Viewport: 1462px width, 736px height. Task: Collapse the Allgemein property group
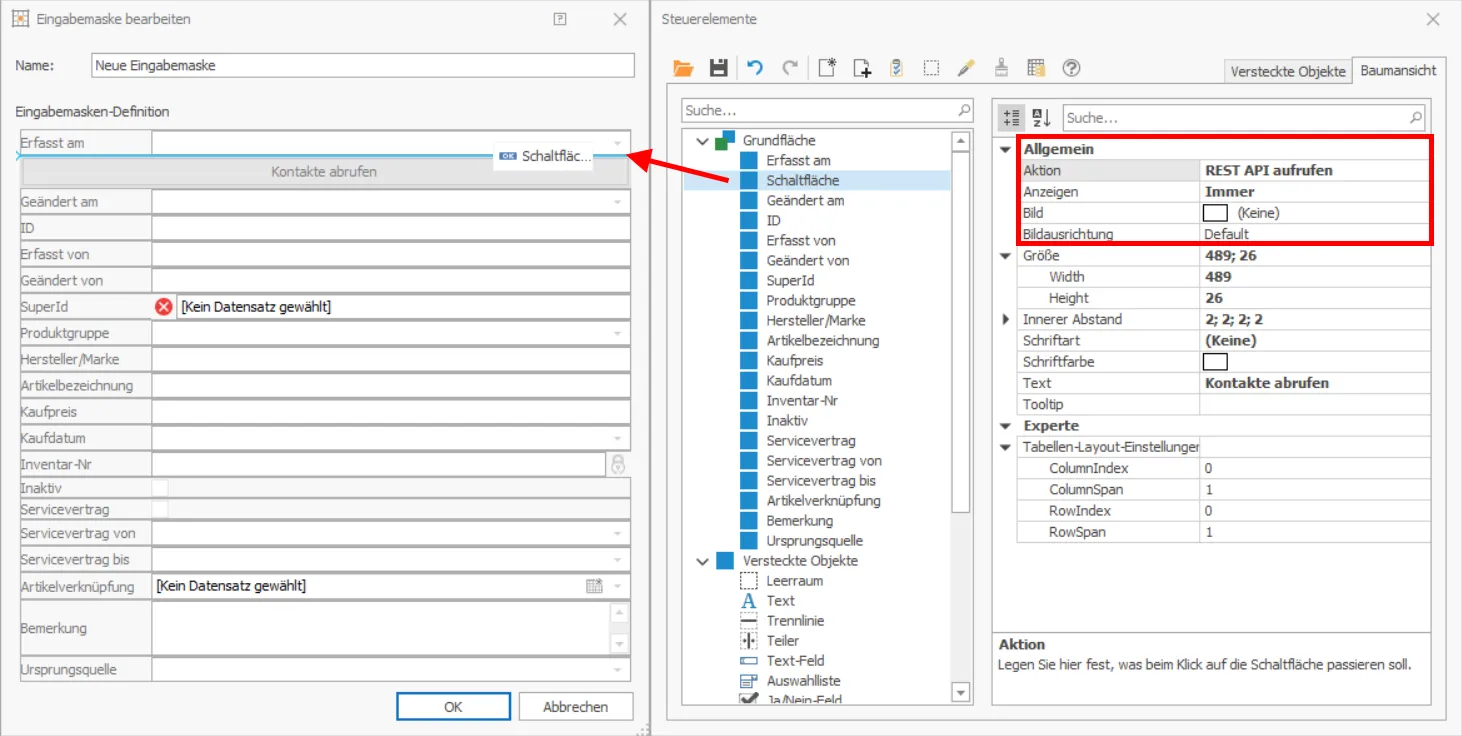pos(1006,149)
